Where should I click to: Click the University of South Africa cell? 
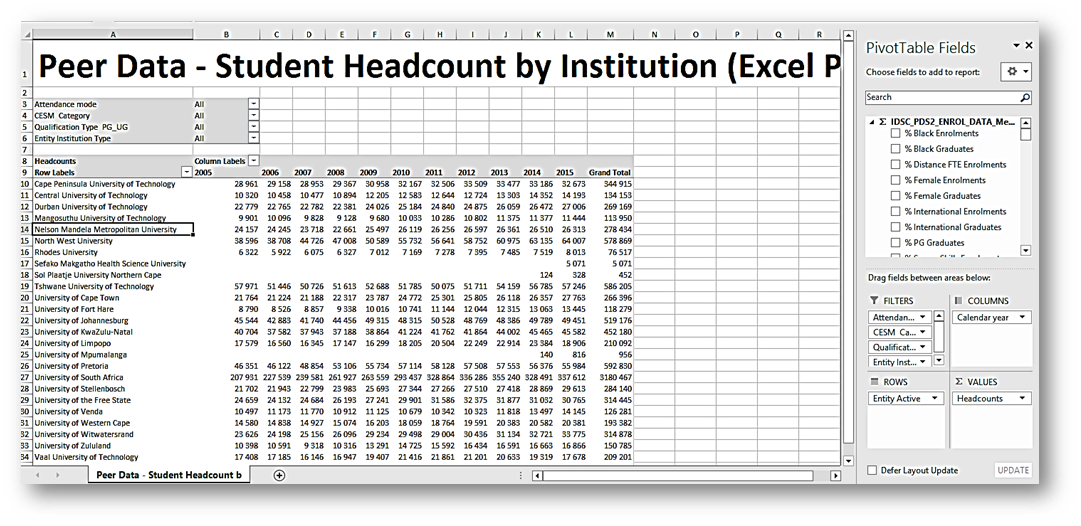[113, 377]
